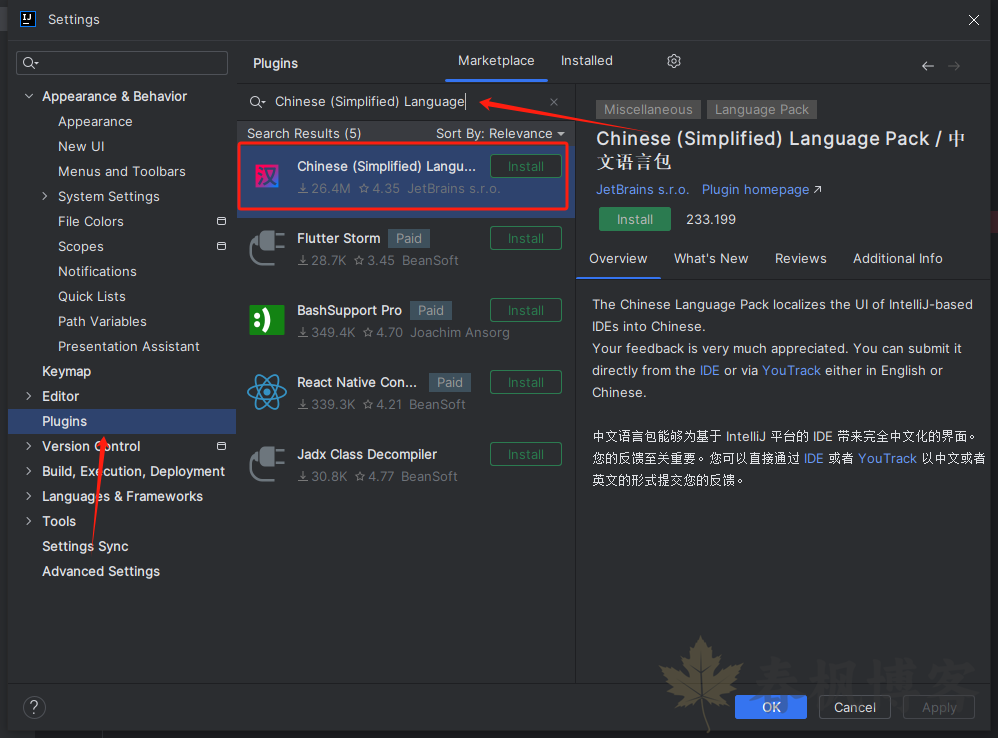The image size is (998, 738).
Task: Select Path Variables settings
Action: [x=102, y=321]
